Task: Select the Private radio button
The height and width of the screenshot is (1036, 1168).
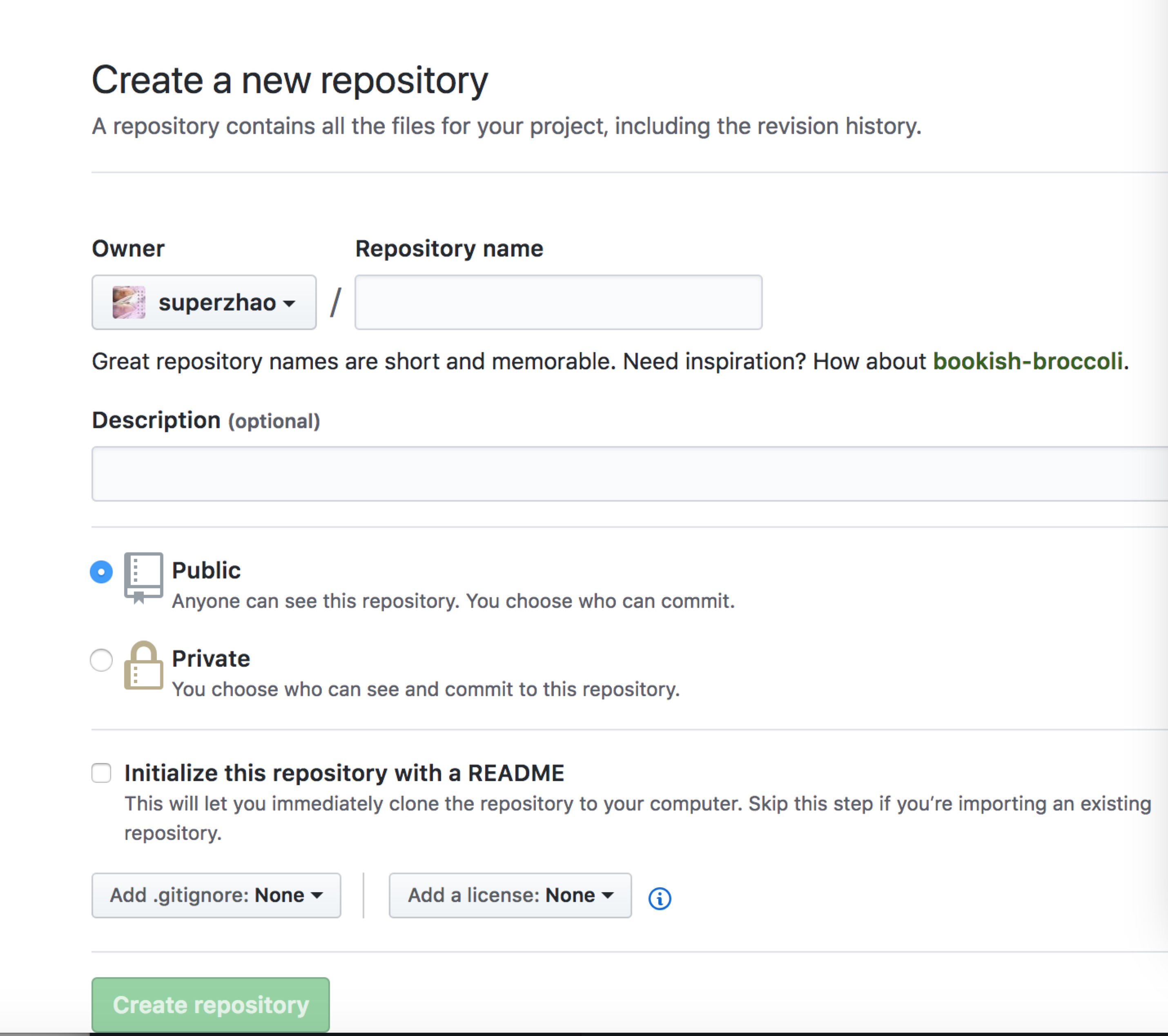Action: click(101, 660)
